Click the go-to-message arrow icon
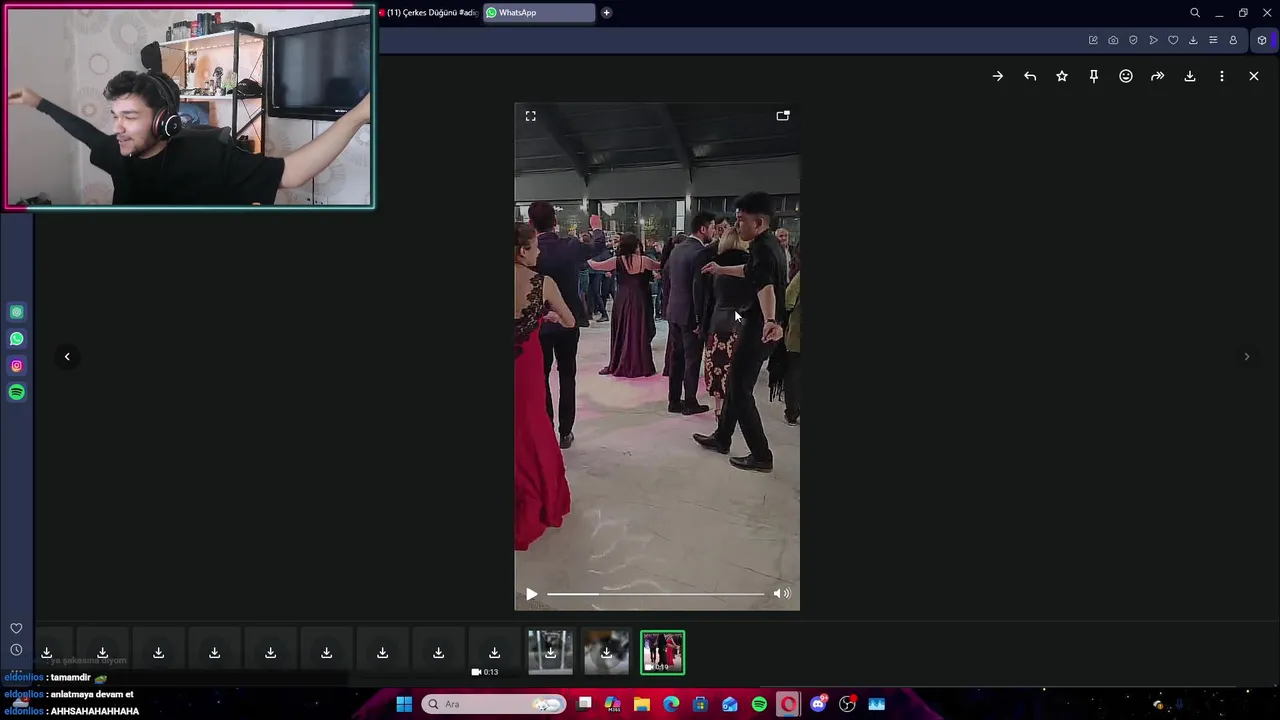 point(998,76)
